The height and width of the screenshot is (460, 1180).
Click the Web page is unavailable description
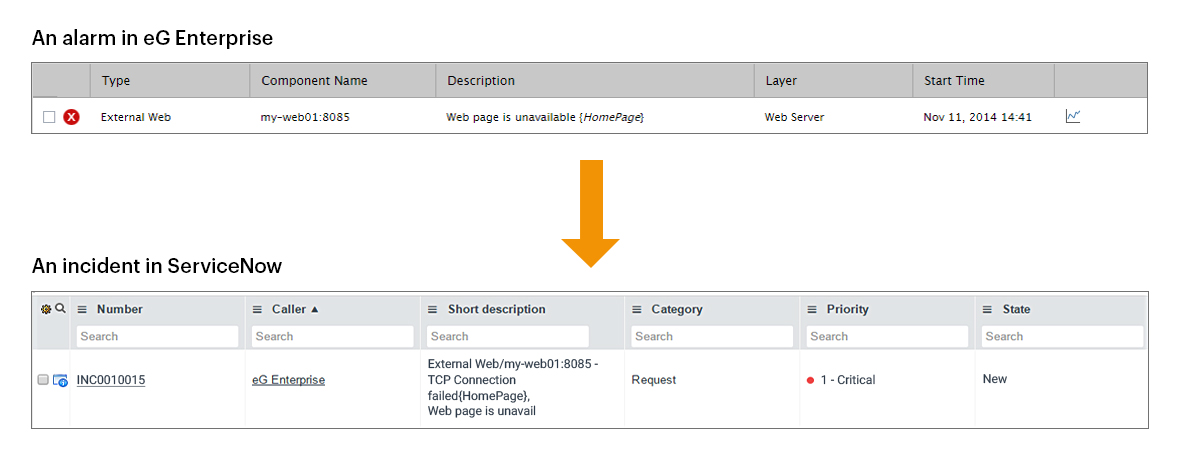[546, 117]
